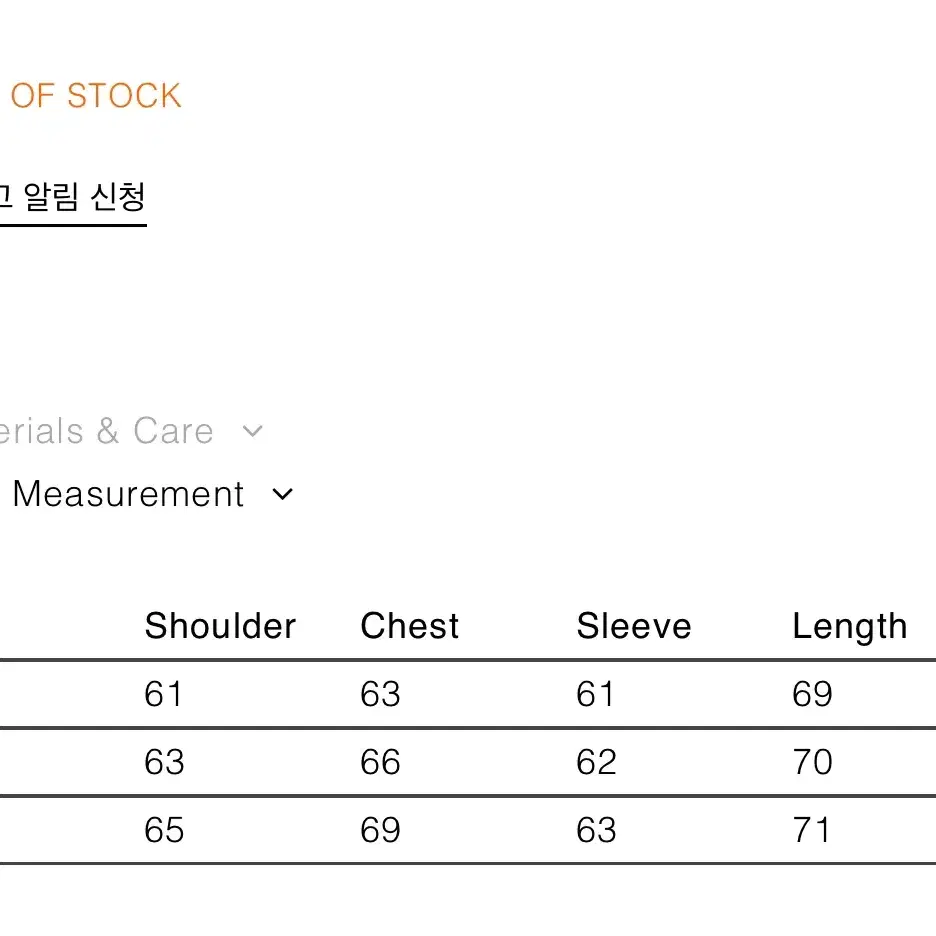Click the chevron beside Measurement
The image size is (936, 936).
[x=282, y=494]
